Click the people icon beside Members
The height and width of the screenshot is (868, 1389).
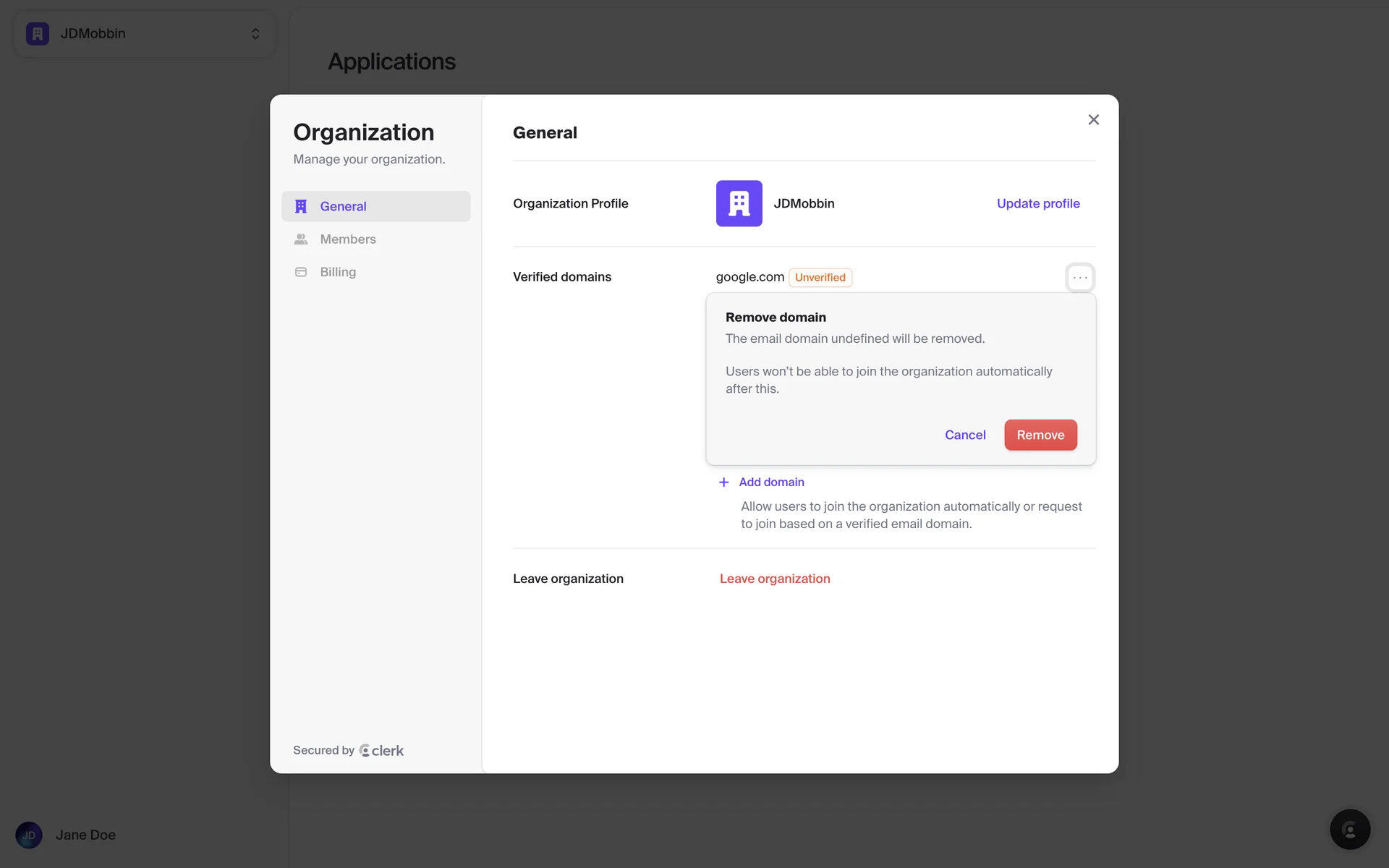click(x=301, y=239)
